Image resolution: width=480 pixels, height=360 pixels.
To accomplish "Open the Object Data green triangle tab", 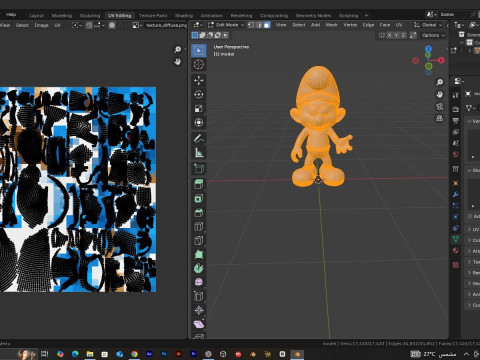I will point(456,239).
